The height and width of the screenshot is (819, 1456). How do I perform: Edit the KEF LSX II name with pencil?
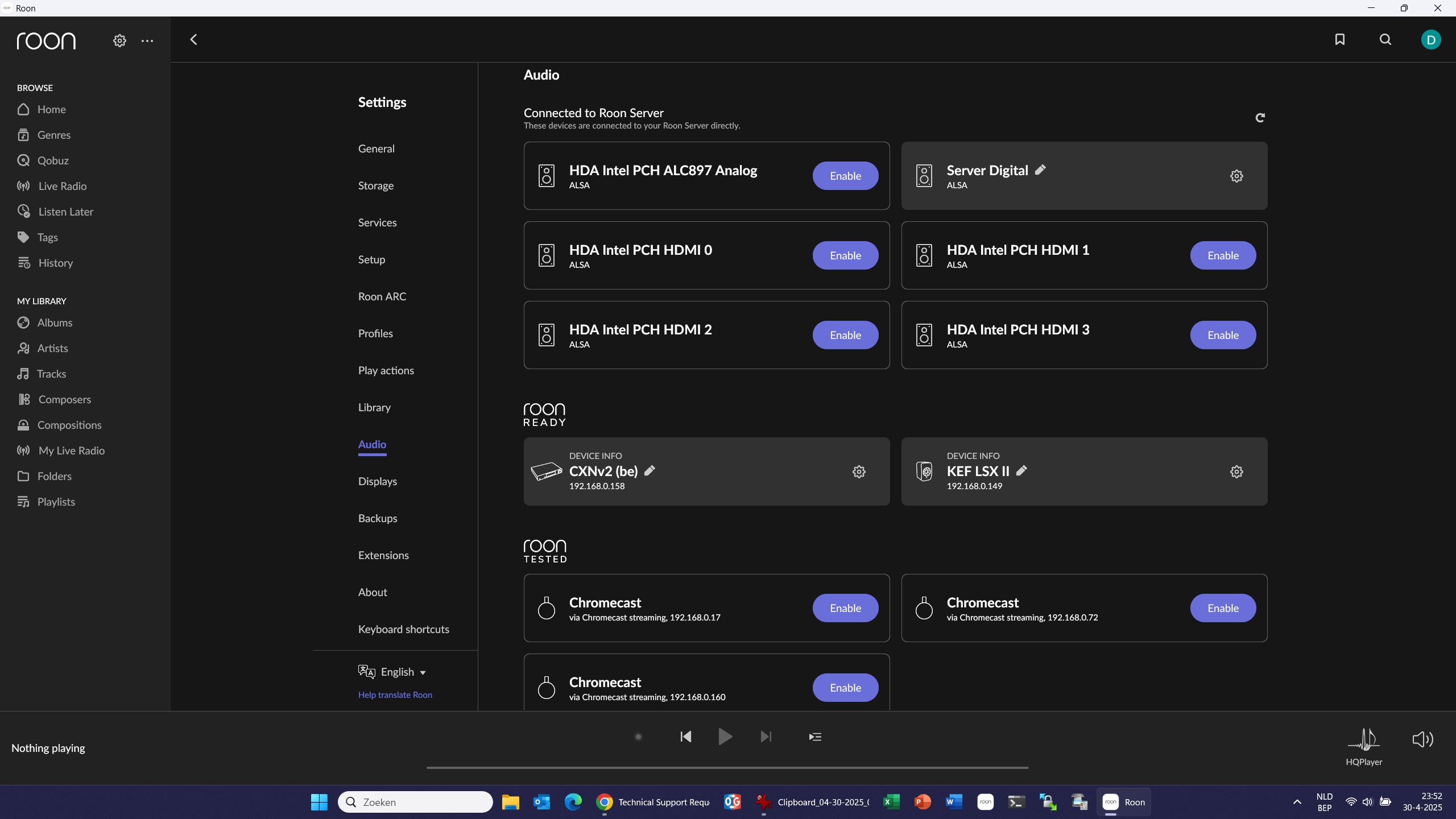(1021, 470)
